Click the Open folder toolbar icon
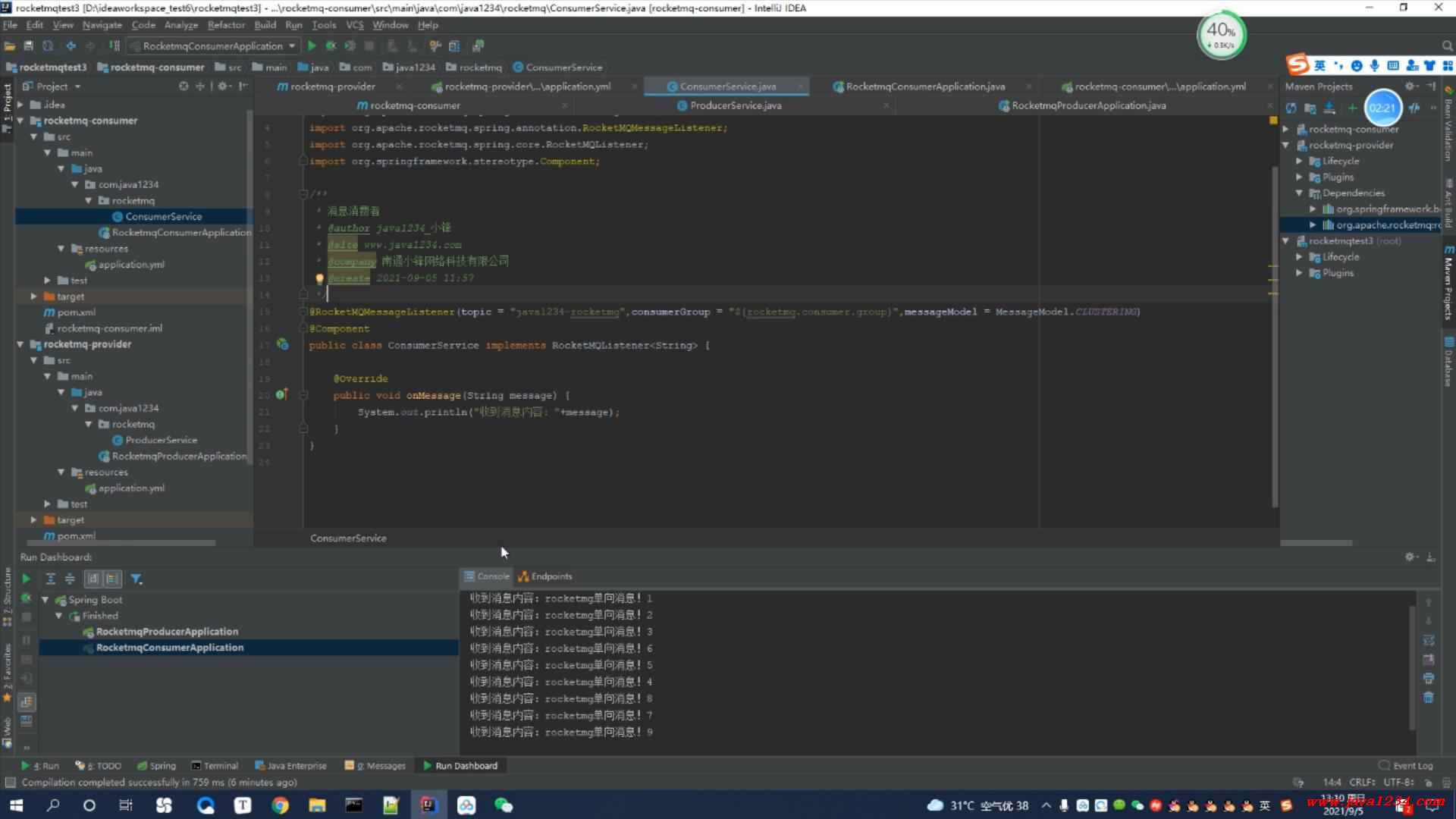Viewport: 1456px width, 819px height. (10, 45)
